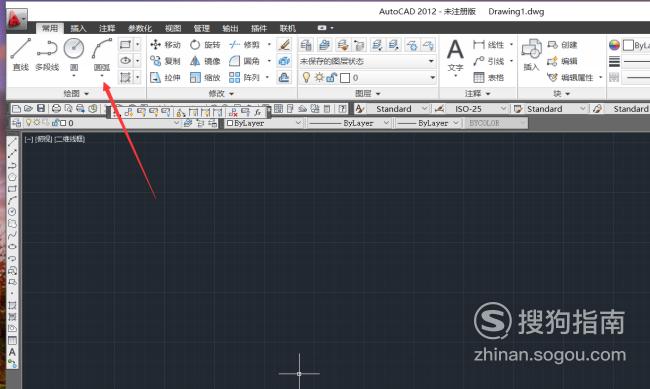Open the ribbon layer 0 dropdown
The image size is (650, 389).
(x=432, y=78)
